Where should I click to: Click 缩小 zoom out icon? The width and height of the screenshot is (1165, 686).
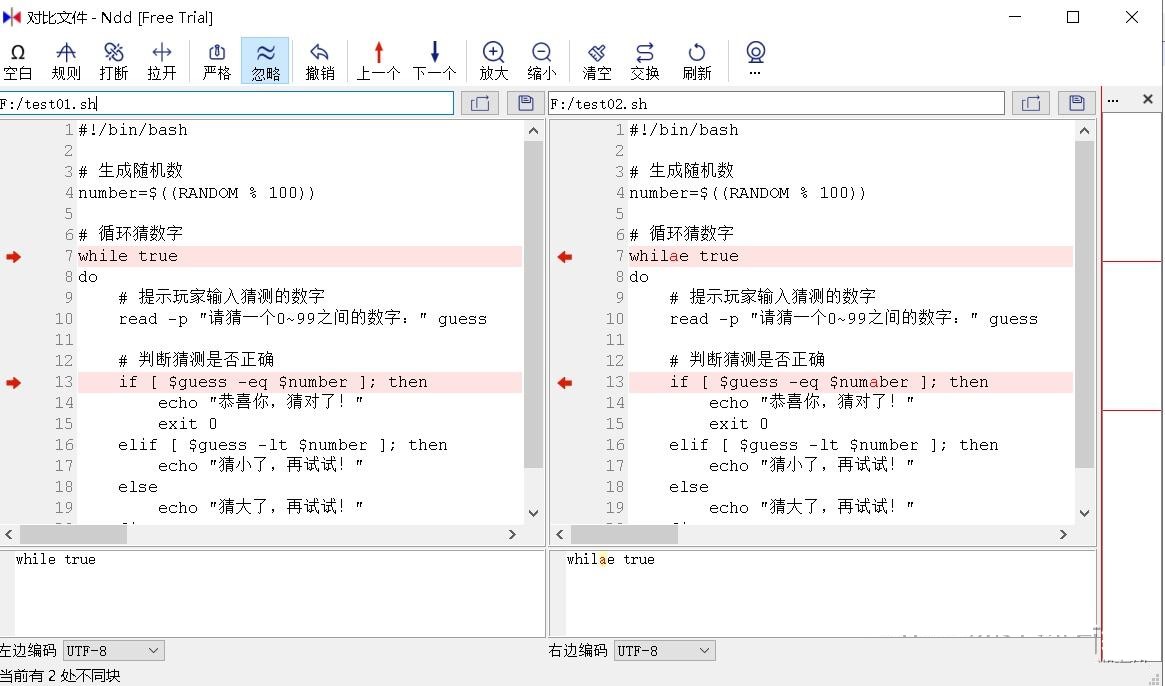pyautogui.click(x=542, y=61)
